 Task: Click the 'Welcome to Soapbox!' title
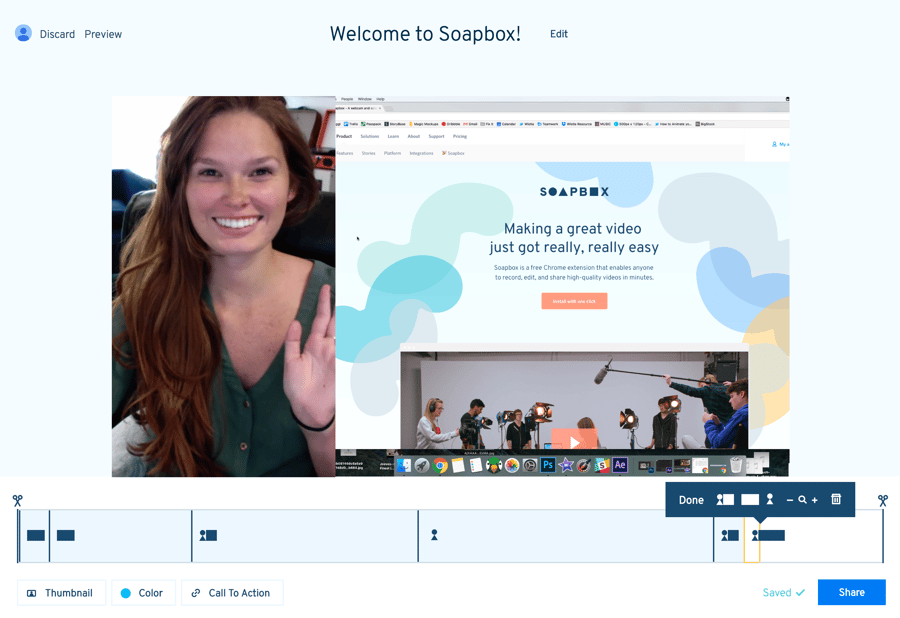(425, 34)
